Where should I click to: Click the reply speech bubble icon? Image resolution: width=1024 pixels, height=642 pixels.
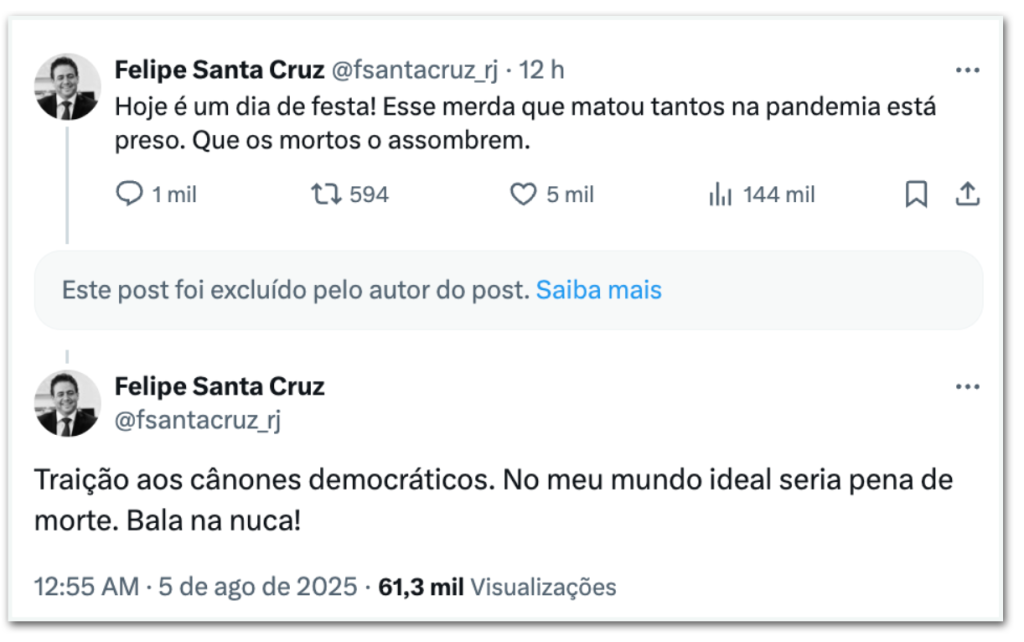(130, 194)
